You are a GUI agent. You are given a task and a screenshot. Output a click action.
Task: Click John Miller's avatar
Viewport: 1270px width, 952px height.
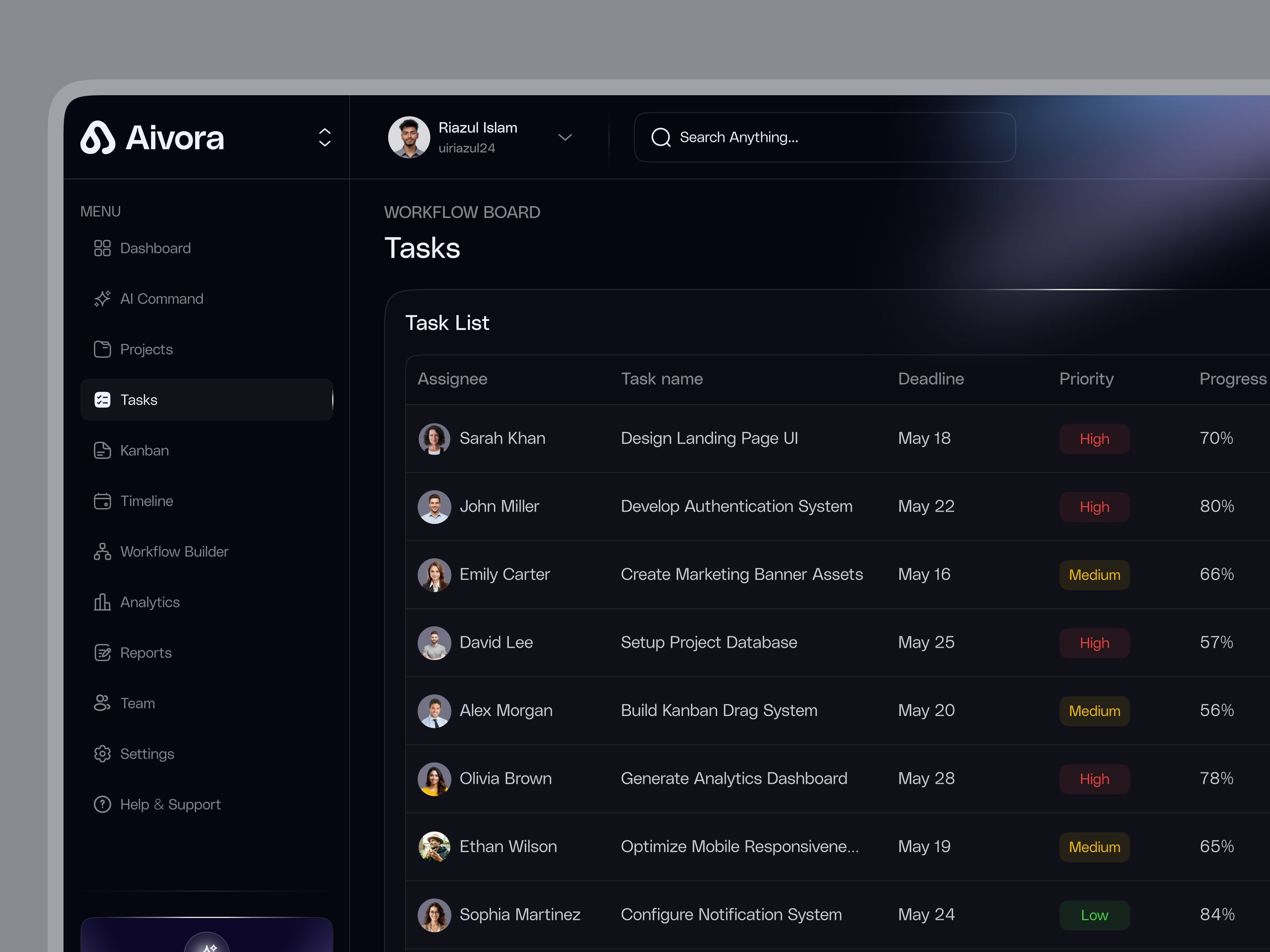434,506
